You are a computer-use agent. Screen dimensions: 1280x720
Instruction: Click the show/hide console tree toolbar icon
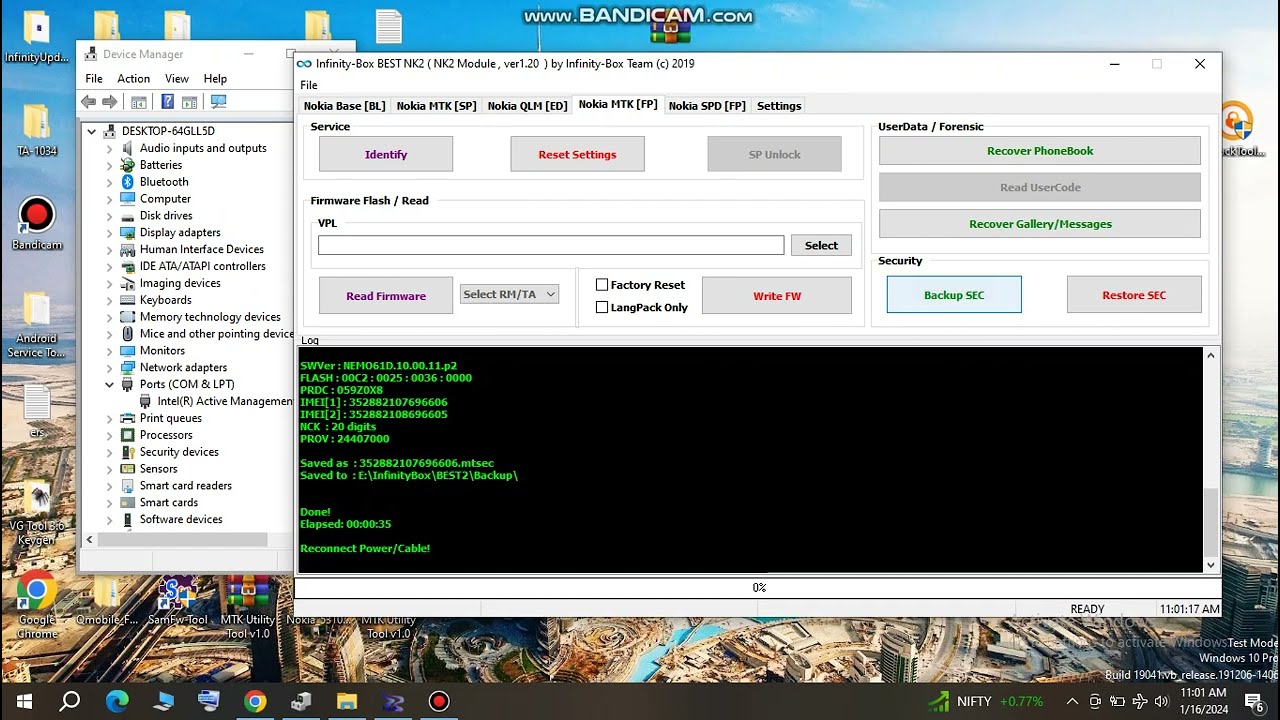click(139, 102)
